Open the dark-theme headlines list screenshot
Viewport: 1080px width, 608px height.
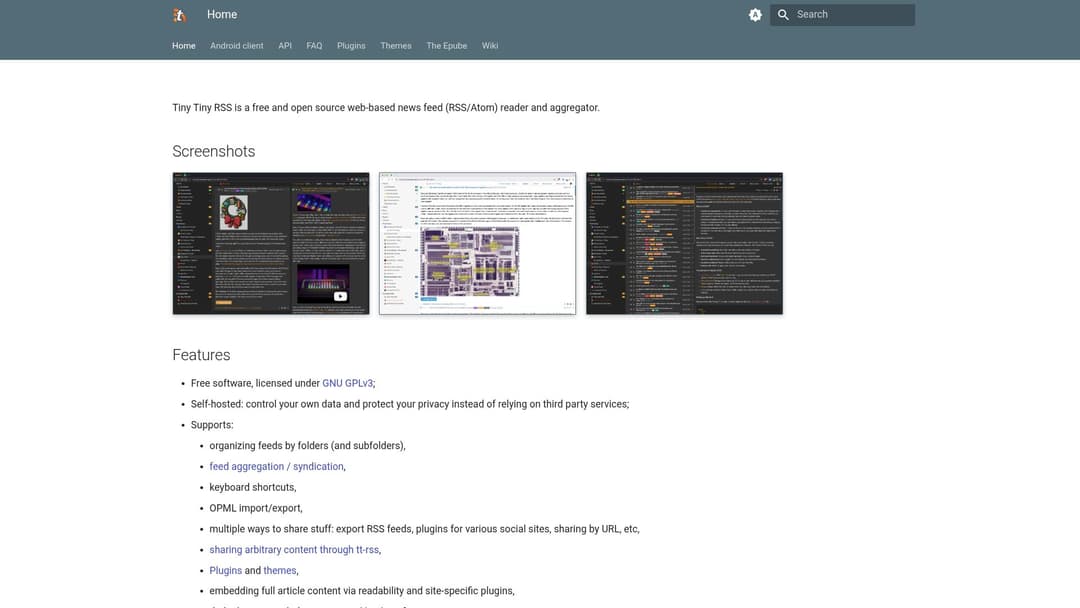[x=685, y=244]
